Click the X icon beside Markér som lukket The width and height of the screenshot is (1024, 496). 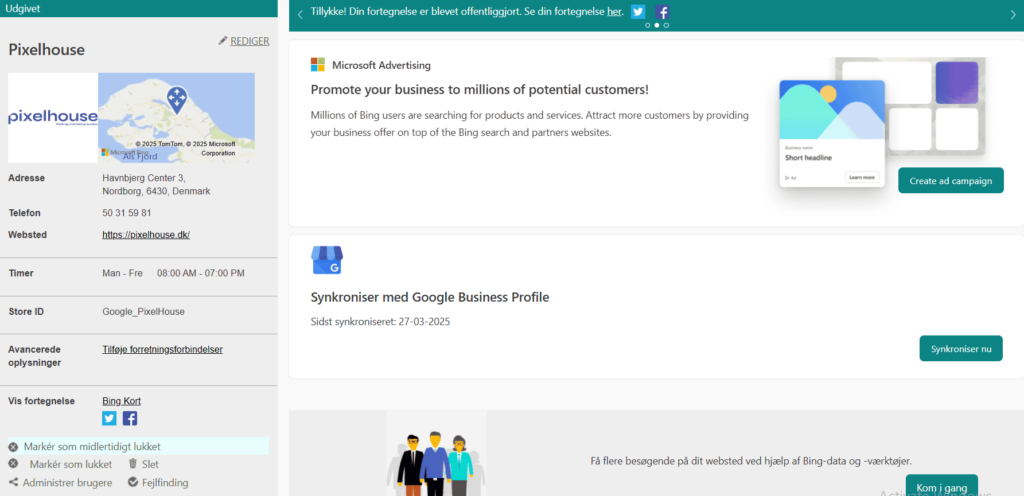13,464
